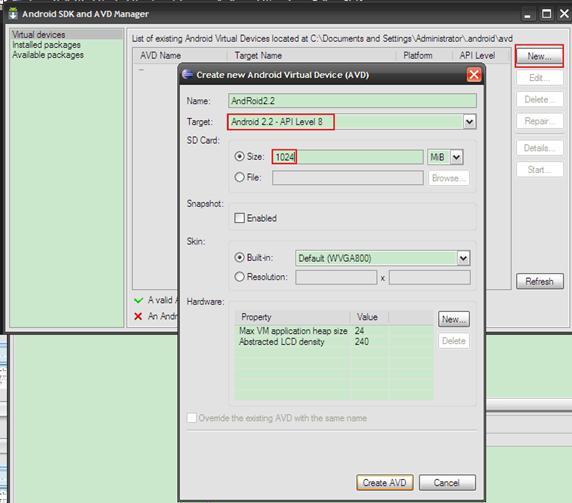The image size is (572, 503).
Task: Click the Edit... button in AVD Manager
Action: click(540, 78)
